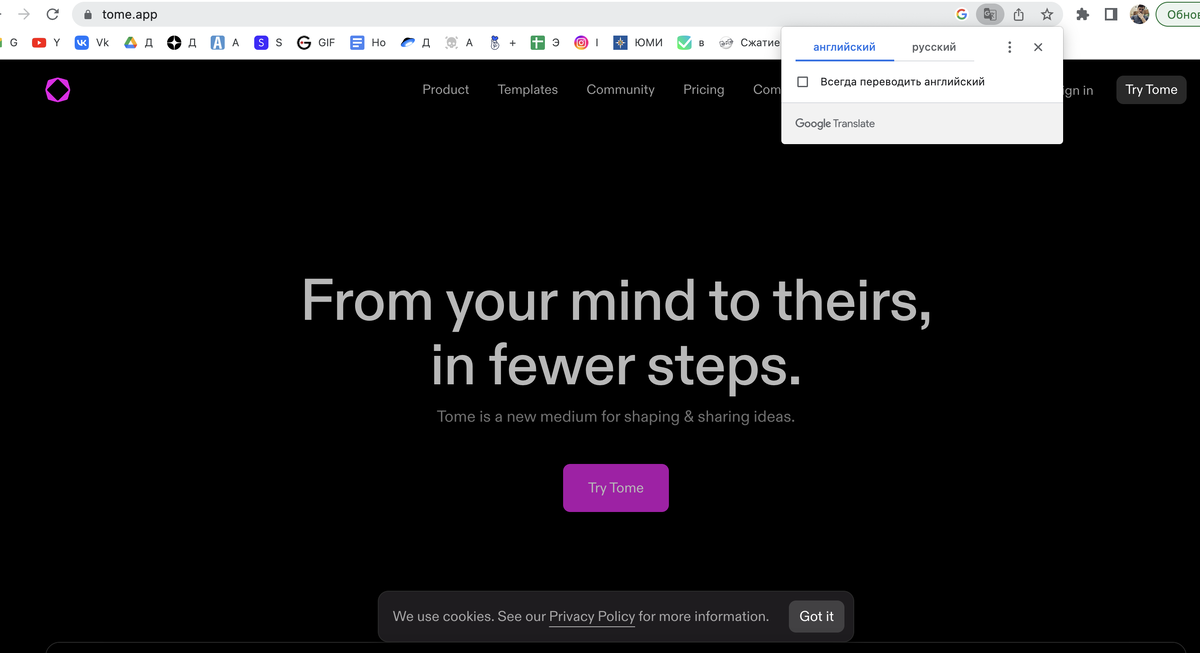Click the purple Try Tome button
The image size is (1200, 653).
(616, 488)
